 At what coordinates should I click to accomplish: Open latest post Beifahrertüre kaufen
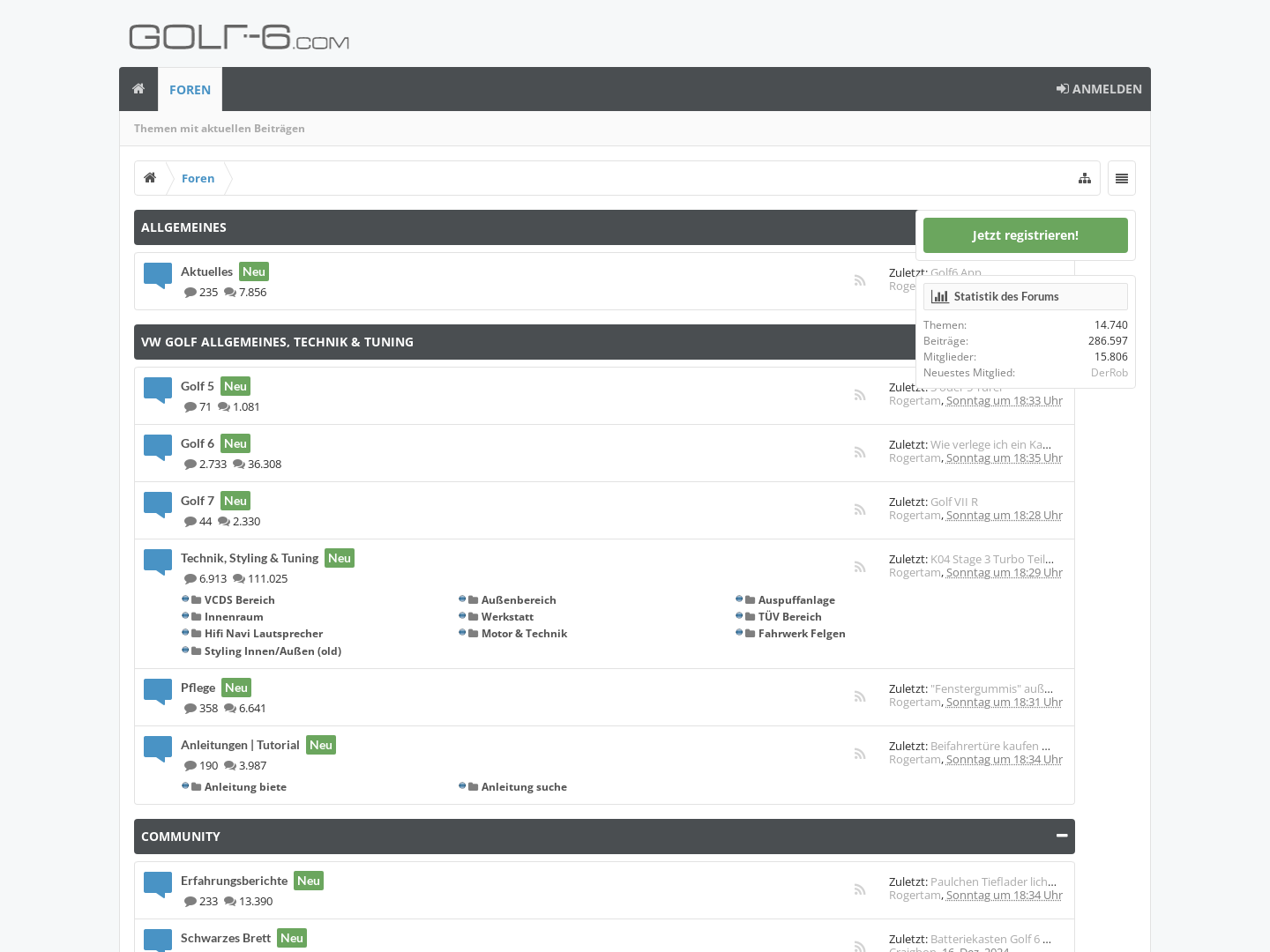click(990, 746)
